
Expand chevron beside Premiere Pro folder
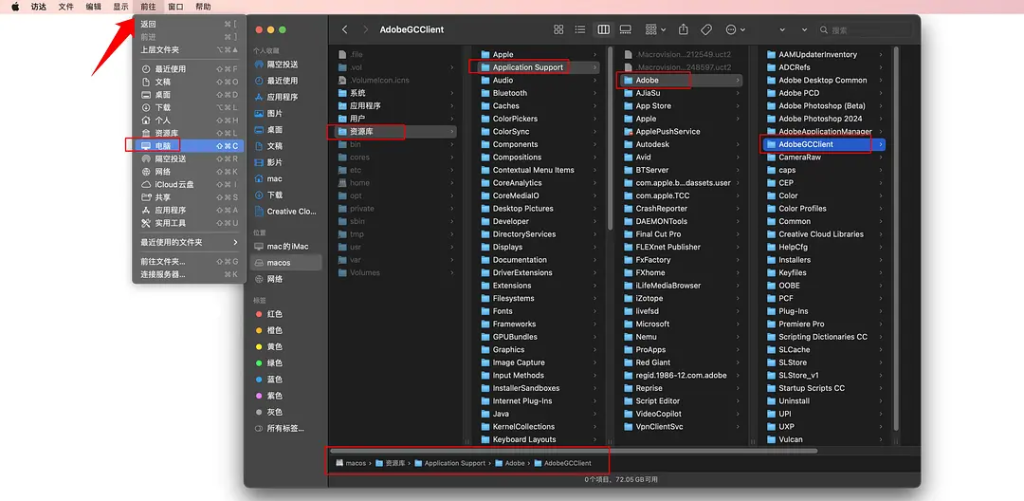pos(881,324)
